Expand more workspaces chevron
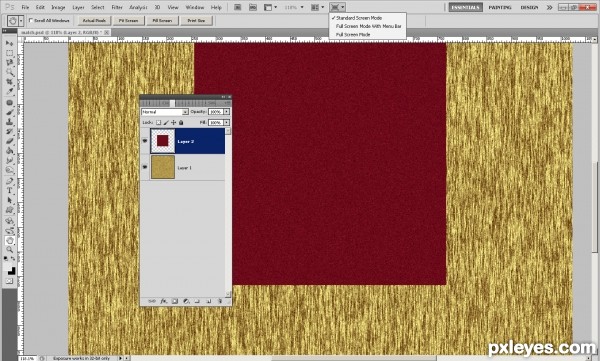Image resolution: width=600 pixels, height=361 pixels. coord(549,7)
